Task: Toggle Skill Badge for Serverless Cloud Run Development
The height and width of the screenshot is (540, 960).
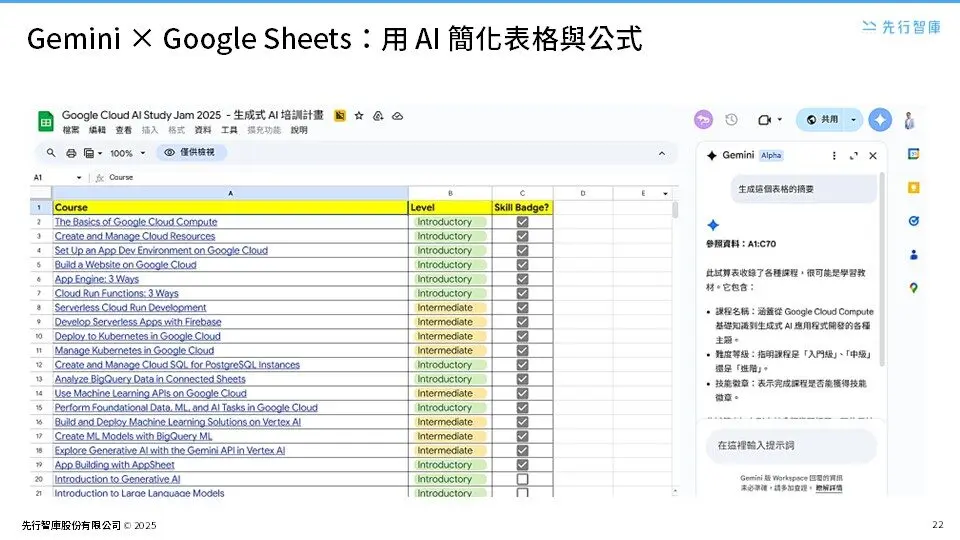Action: (522, 307)
